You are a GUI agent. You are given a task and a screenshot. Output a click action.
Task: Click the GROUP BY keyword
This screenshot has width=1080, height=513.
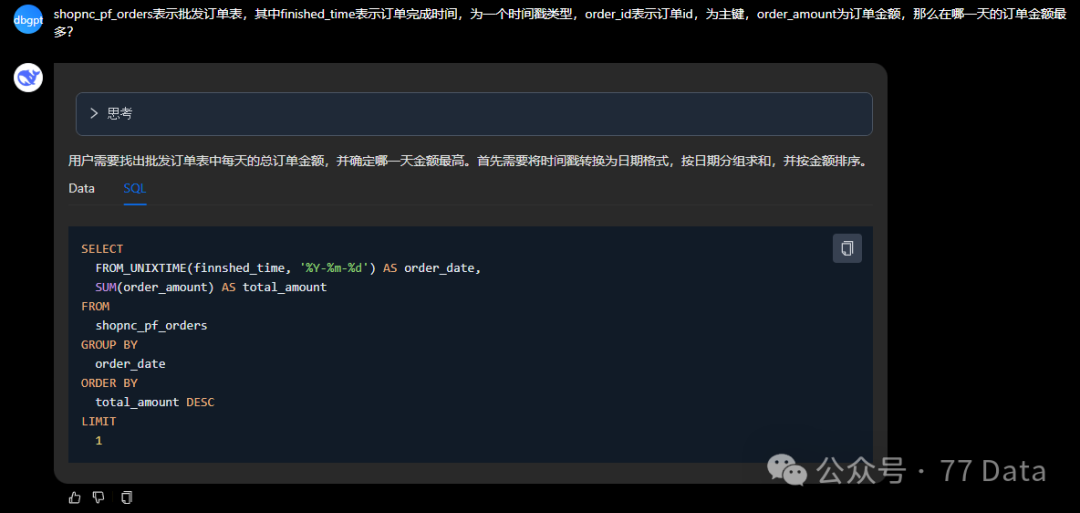coord(109,344)
